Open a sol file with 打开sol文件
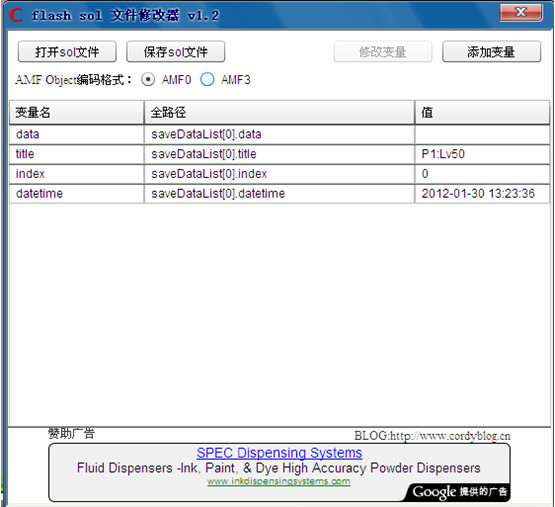Screen dimensions: 555x507 coord(67,52)
